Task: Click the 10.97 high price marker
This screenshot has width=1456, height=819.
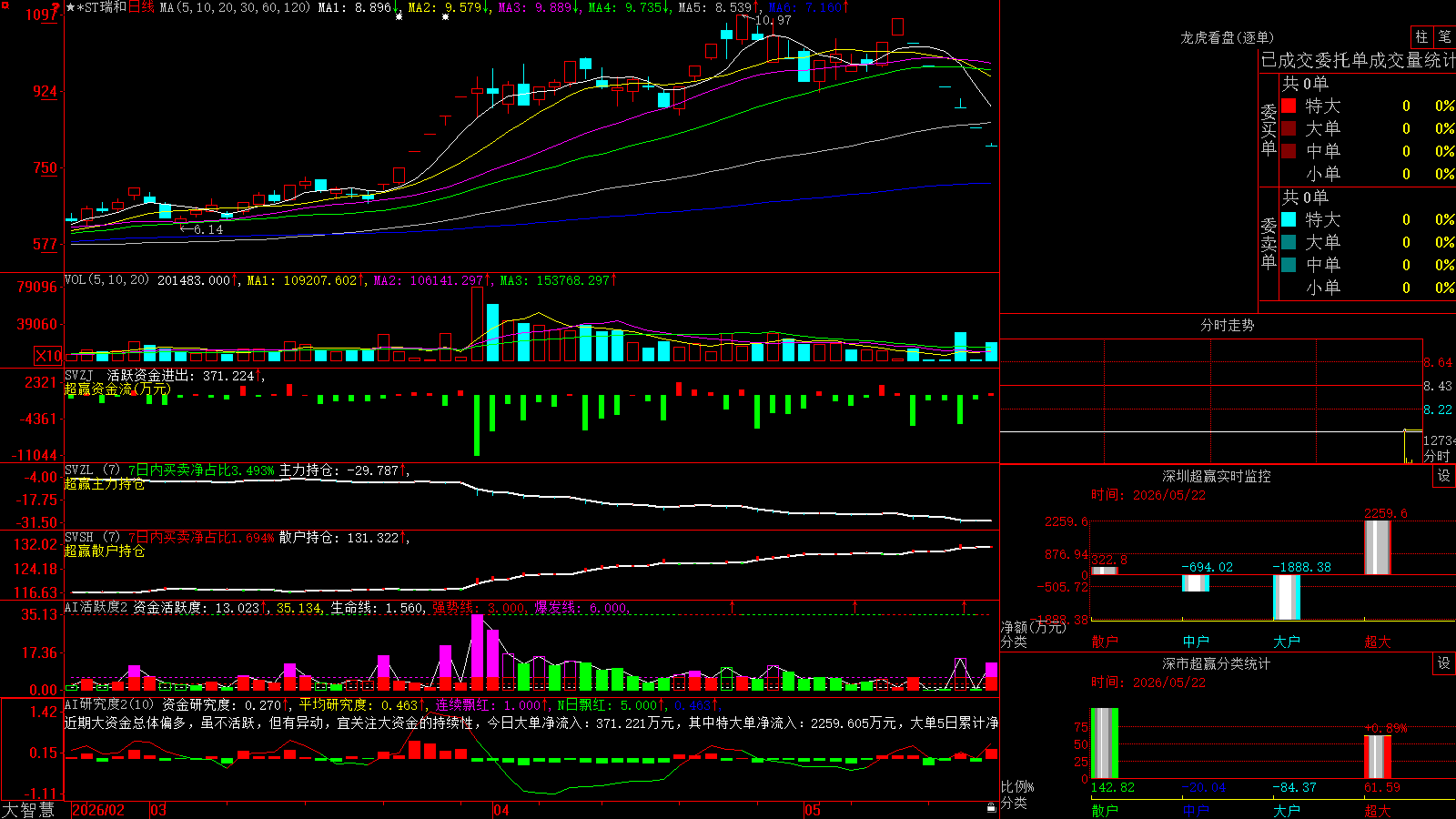Action: click(x=773, y=20)
